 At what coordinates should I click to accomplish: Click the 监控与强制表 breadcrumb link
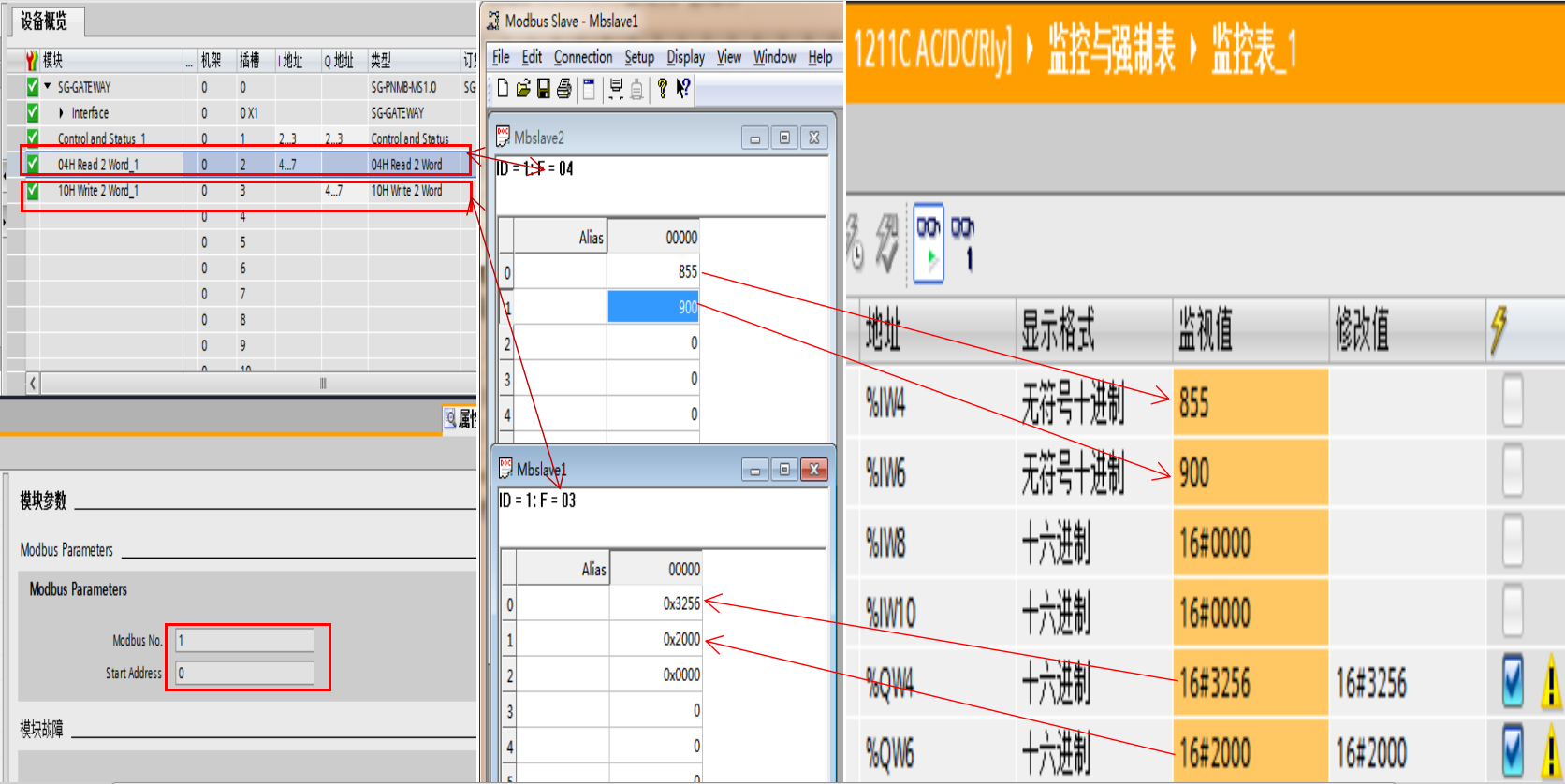(x=1111, y=49)
